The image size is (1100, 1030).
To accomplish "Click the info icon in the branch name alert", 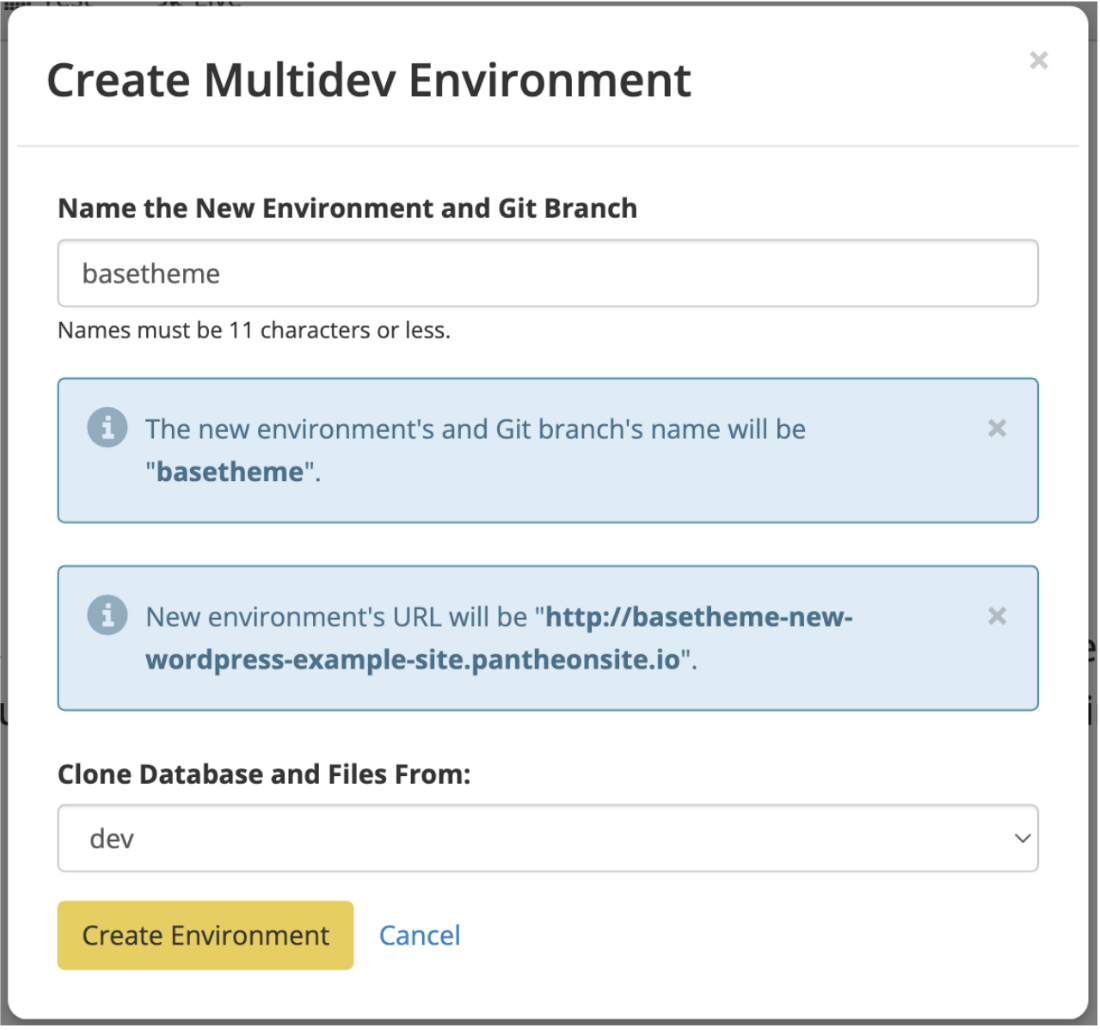I will (x=107, y=429).
